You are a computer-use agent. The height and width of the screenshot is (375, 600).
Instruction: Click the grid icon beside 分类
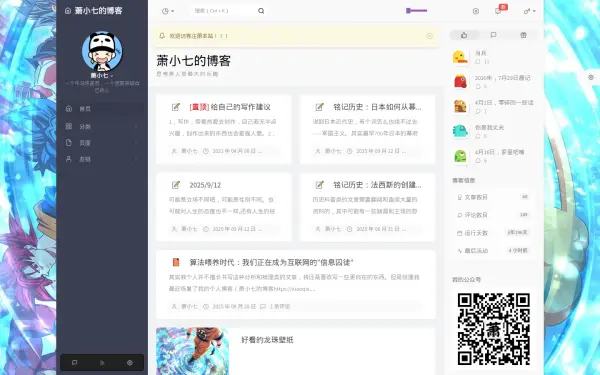tap(69, 126)
